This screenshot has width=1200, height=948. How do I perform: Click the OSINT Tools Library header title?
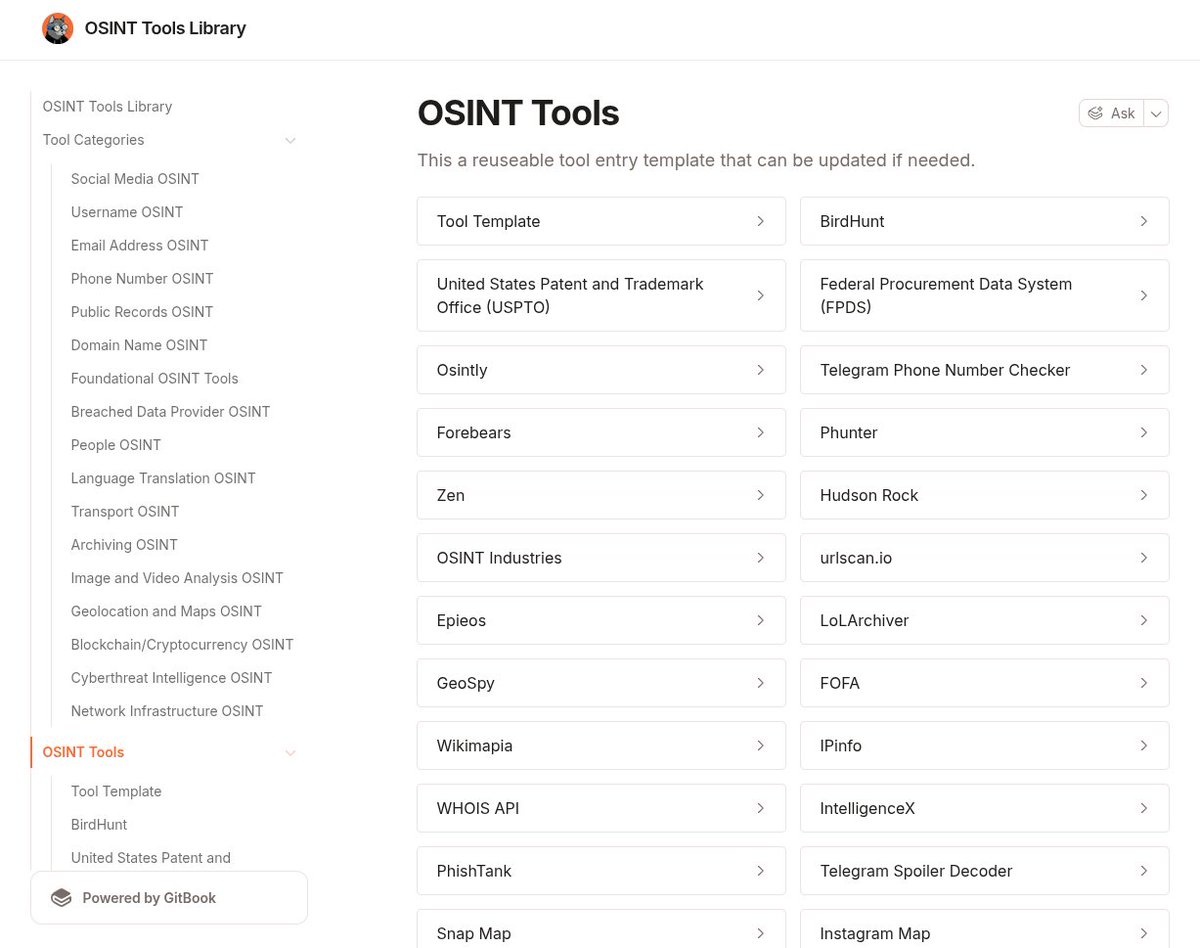[x=165, y=28]
